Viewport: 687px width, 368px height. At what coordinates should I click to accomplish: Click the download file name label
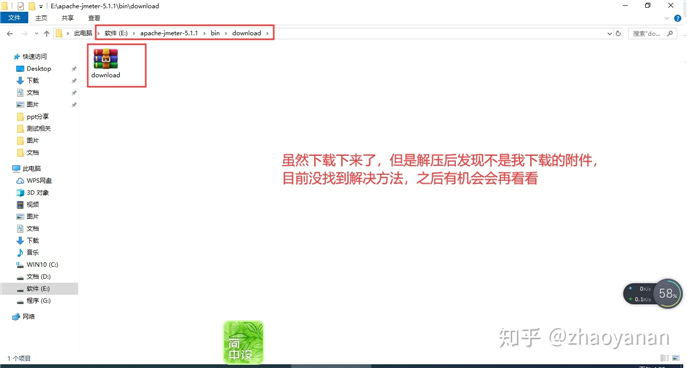click(x=106, y=75)
